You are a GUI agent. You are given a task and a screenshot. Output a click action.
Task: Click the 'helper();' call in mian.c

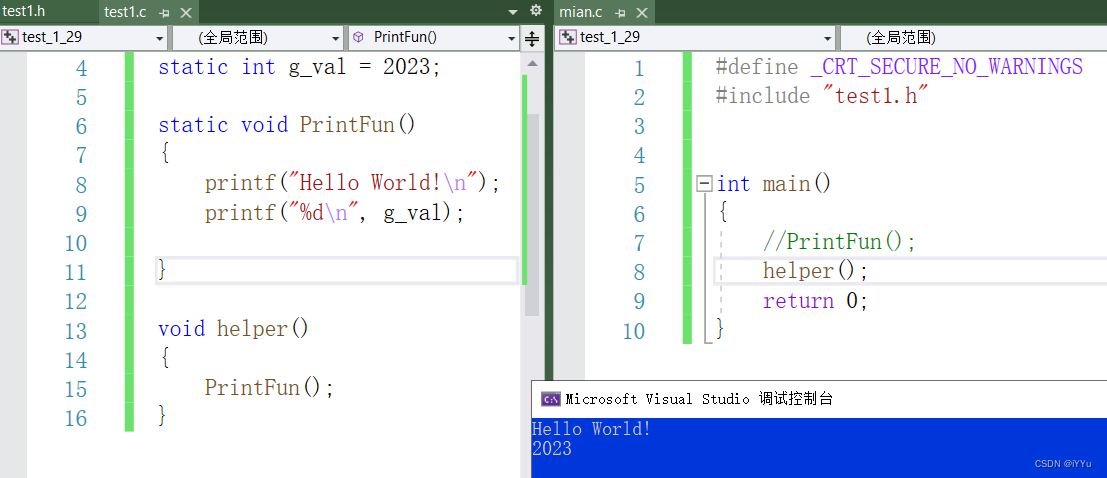coord(815,271)
